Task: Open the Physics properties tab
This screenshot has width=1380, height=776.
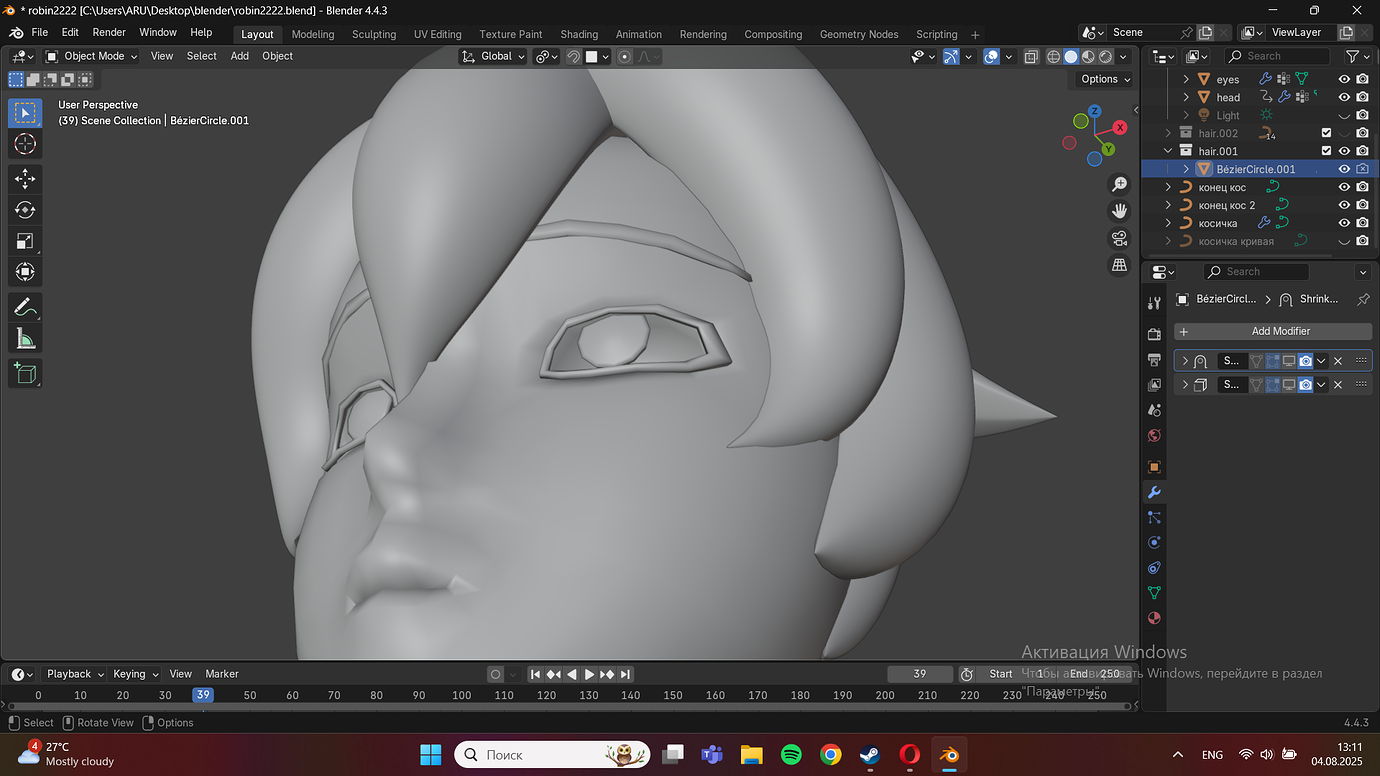Action: [x=1154, y=542]
